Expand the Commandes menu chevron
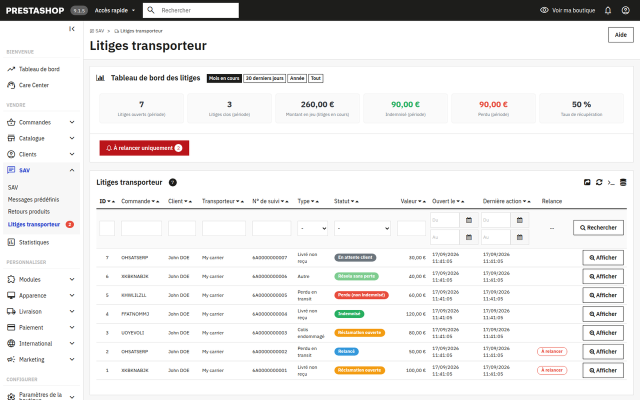This screenshot has width=640, height=400. coord(72,122)
